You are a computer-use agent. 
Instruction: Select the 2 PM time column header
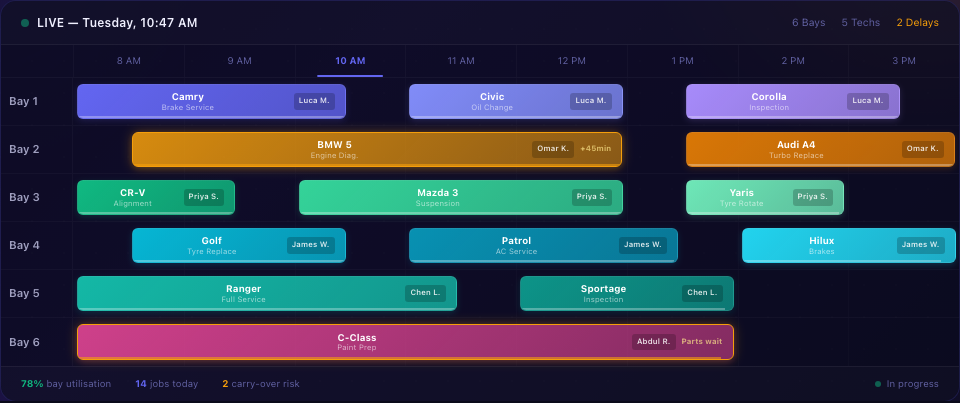pos(793,61)
